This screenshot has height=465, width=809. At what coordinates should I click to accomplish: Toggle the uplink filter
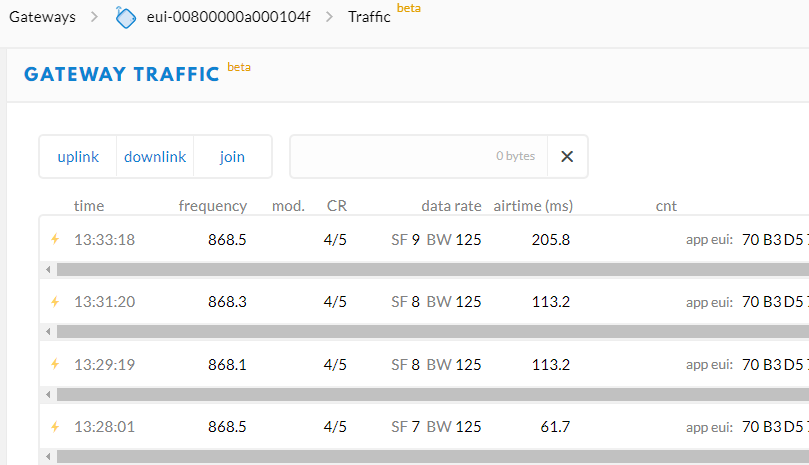[78, 157]
